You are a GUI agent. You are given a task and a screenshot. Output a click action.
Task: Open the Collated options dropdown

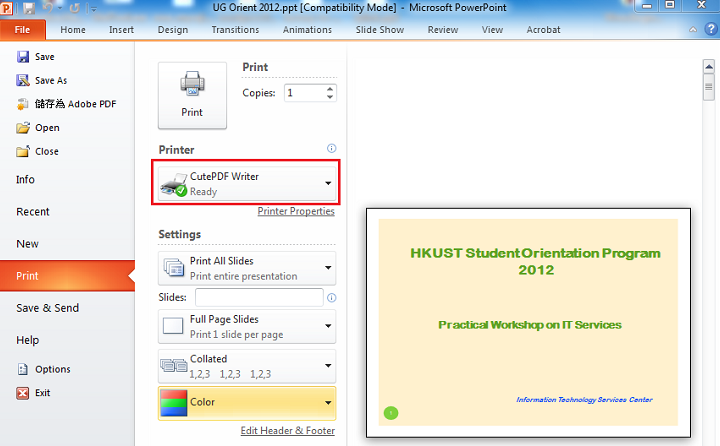[x=328, y=365]
